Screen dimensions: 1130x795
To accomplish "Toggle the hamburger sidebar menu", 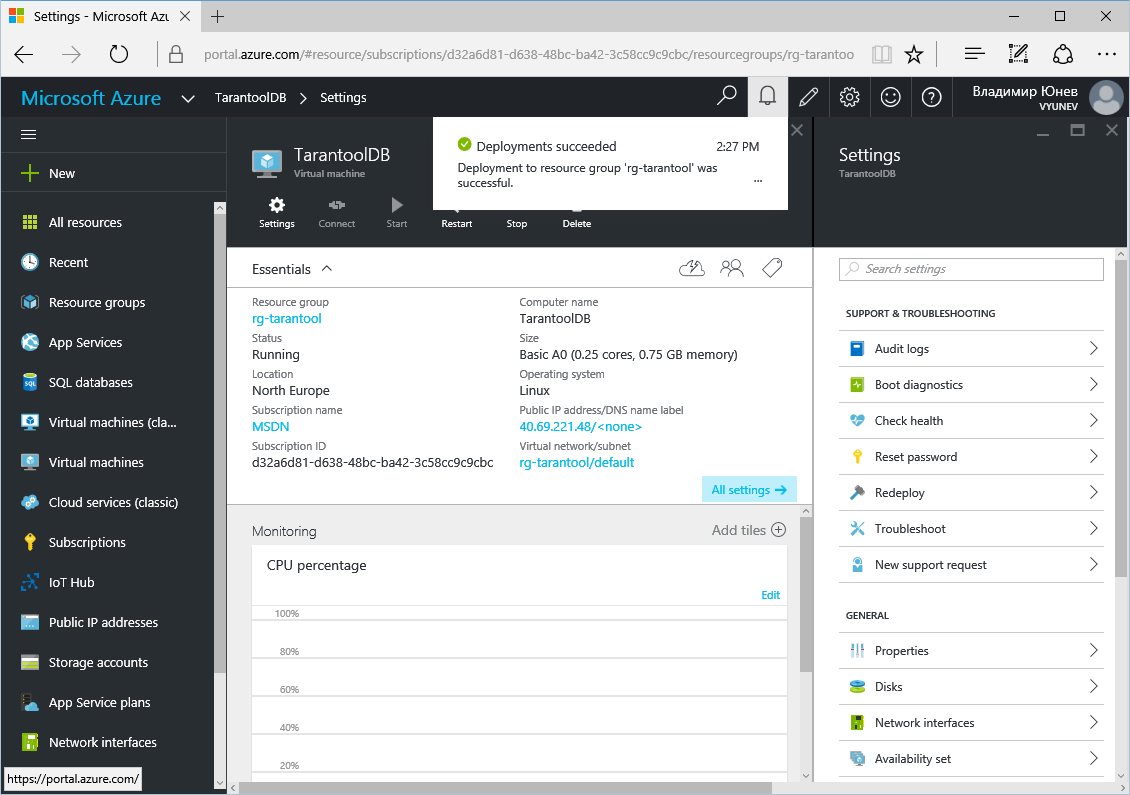I will 29,134.
